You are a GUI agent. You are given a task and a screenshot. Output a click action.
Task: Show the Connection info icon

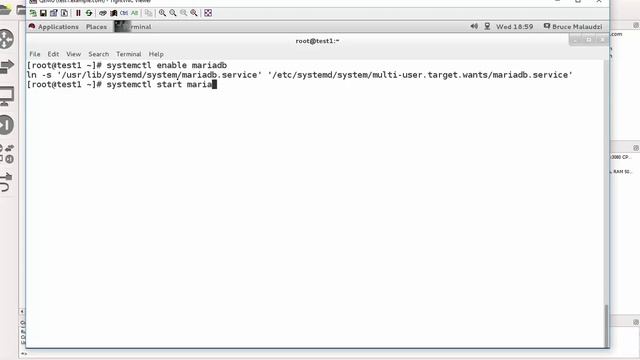point(64,13)
